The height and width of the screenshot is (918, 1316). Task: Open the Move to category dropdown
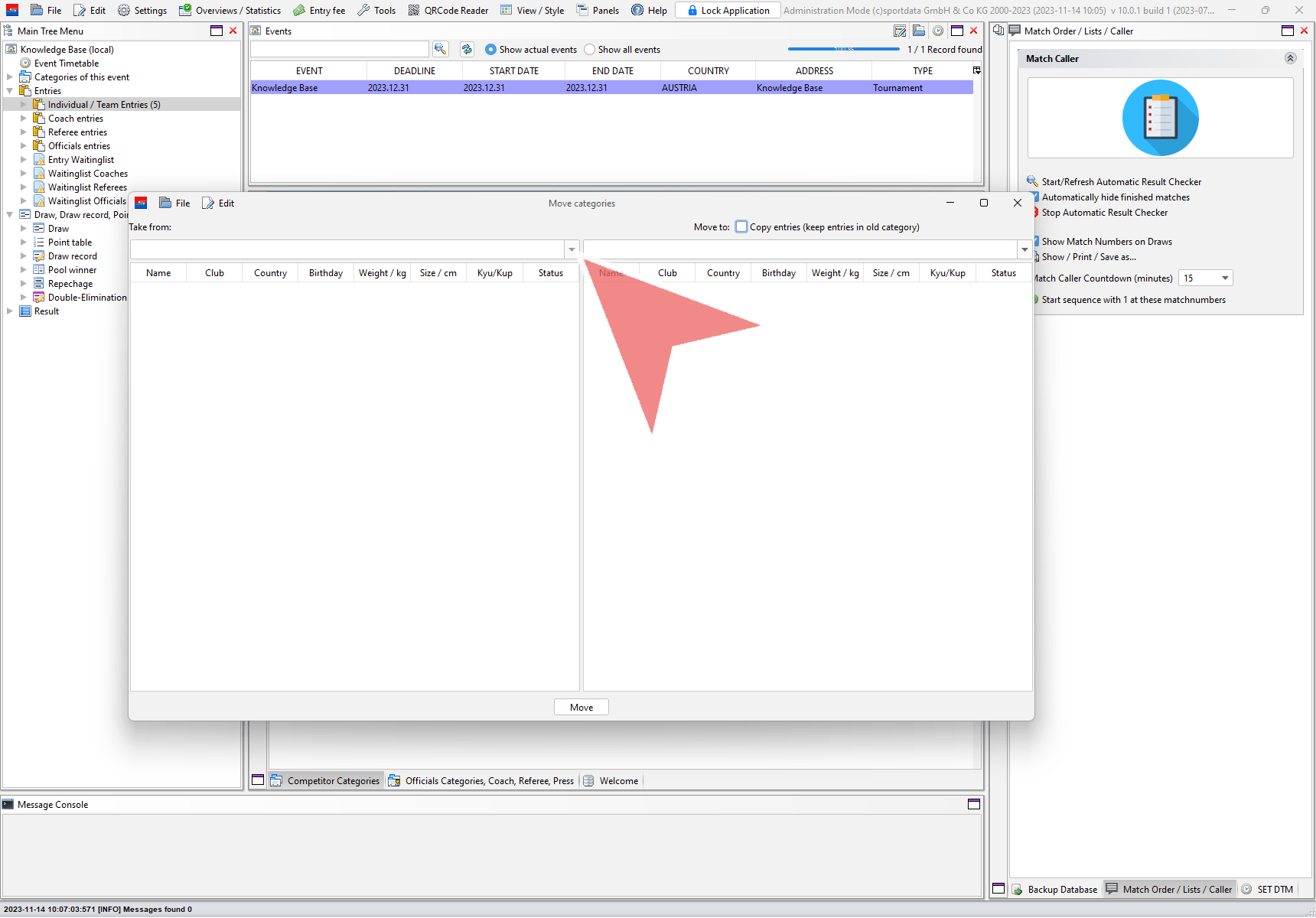pos(1024,249)
